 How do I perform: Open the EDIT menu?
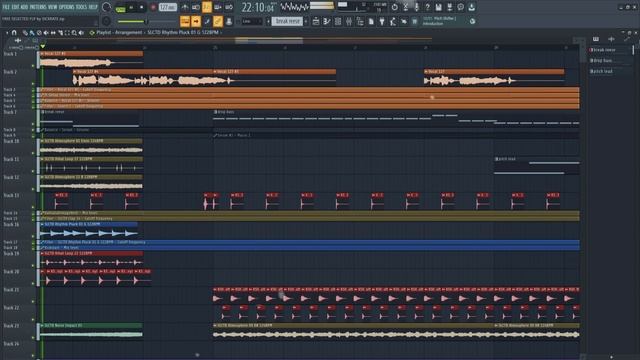[15, 7]
